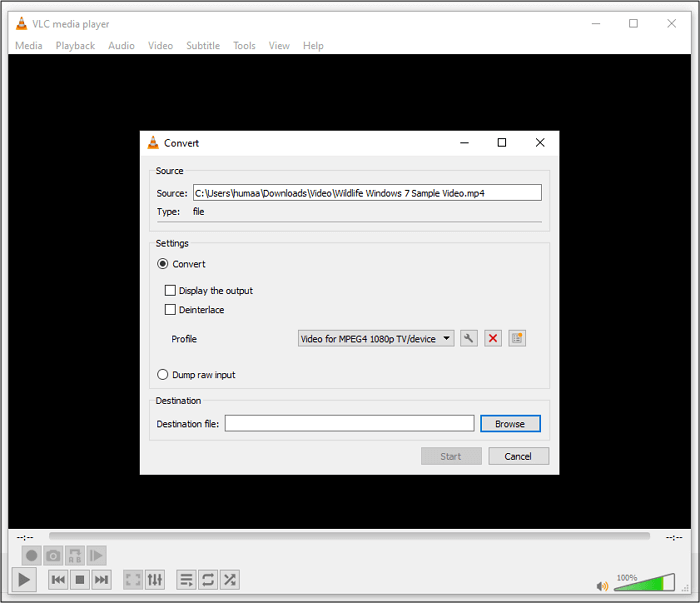Screen dimensions: 700x603
Task: Enable Display the output checkbox
Action: point(170,291)
